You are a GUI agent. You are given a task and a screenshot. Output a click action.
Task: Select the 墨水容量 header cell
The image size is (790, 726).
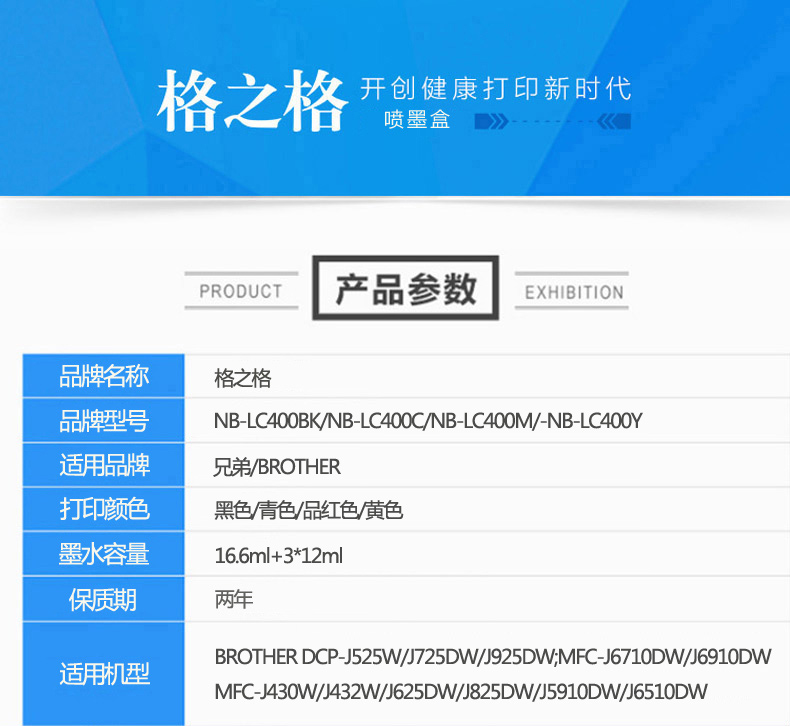click(x=103, y=554)
